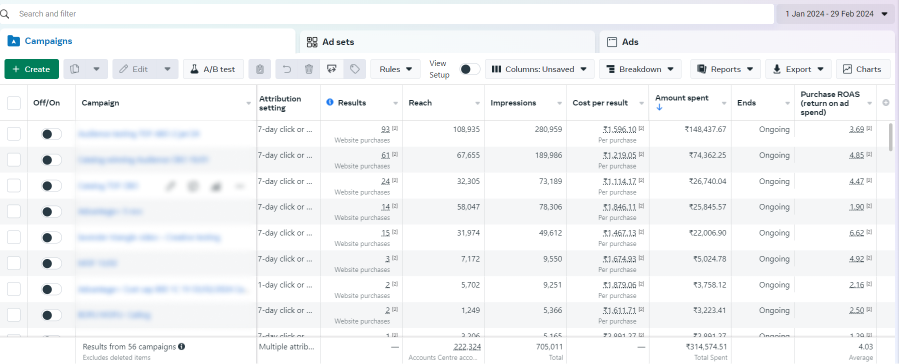Toggle the View Setup switch
899x364 pixels.
pyautogui.click(x=470, y=69)
